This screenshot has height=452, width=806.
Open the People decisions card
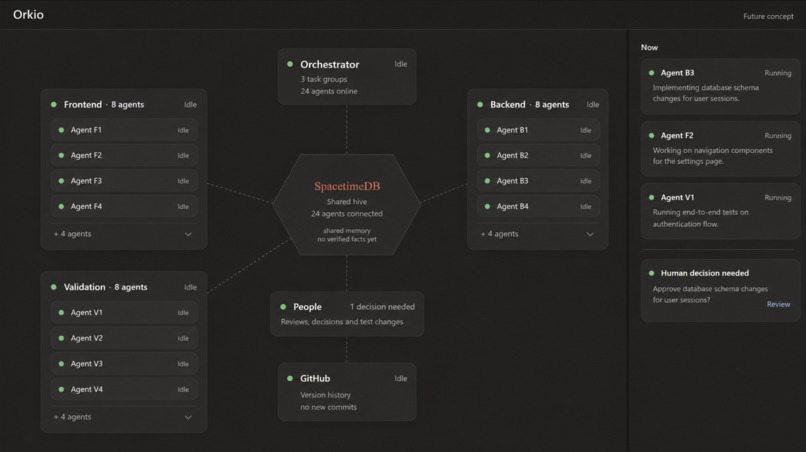[x=347, y=314]
